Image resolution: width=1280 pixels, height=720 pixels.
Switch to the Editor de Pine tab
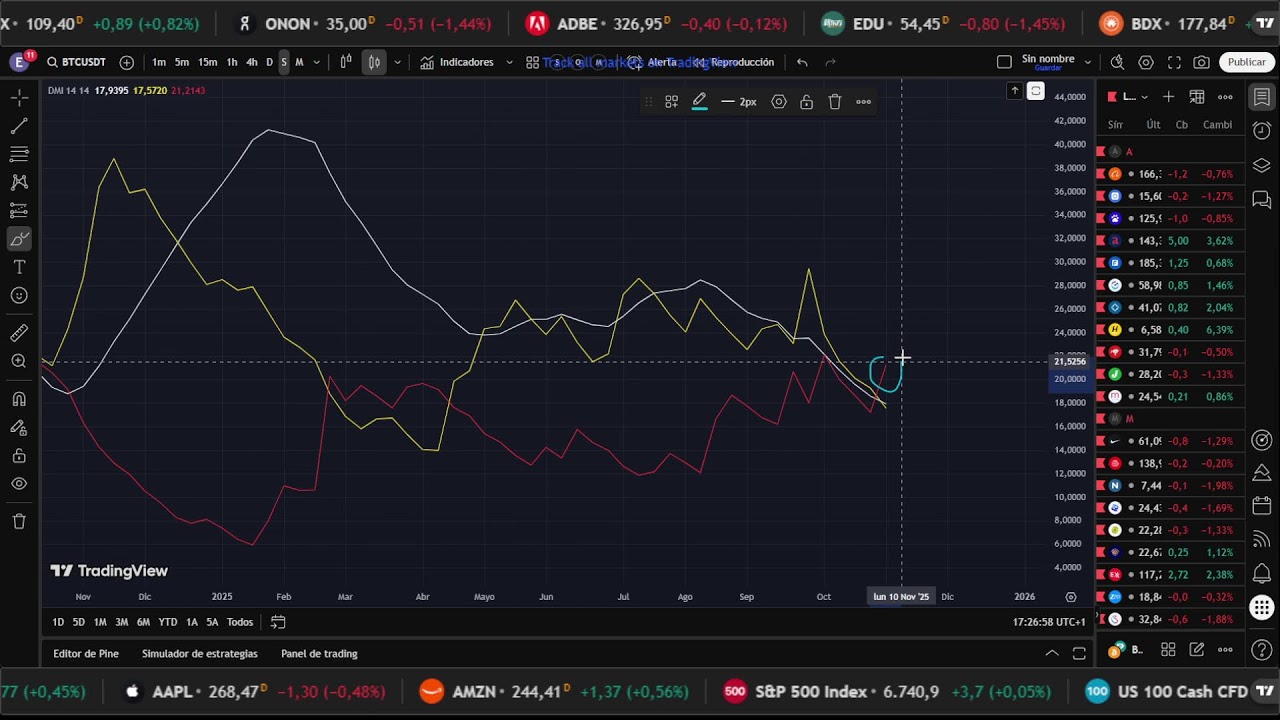tap(86, 654)
